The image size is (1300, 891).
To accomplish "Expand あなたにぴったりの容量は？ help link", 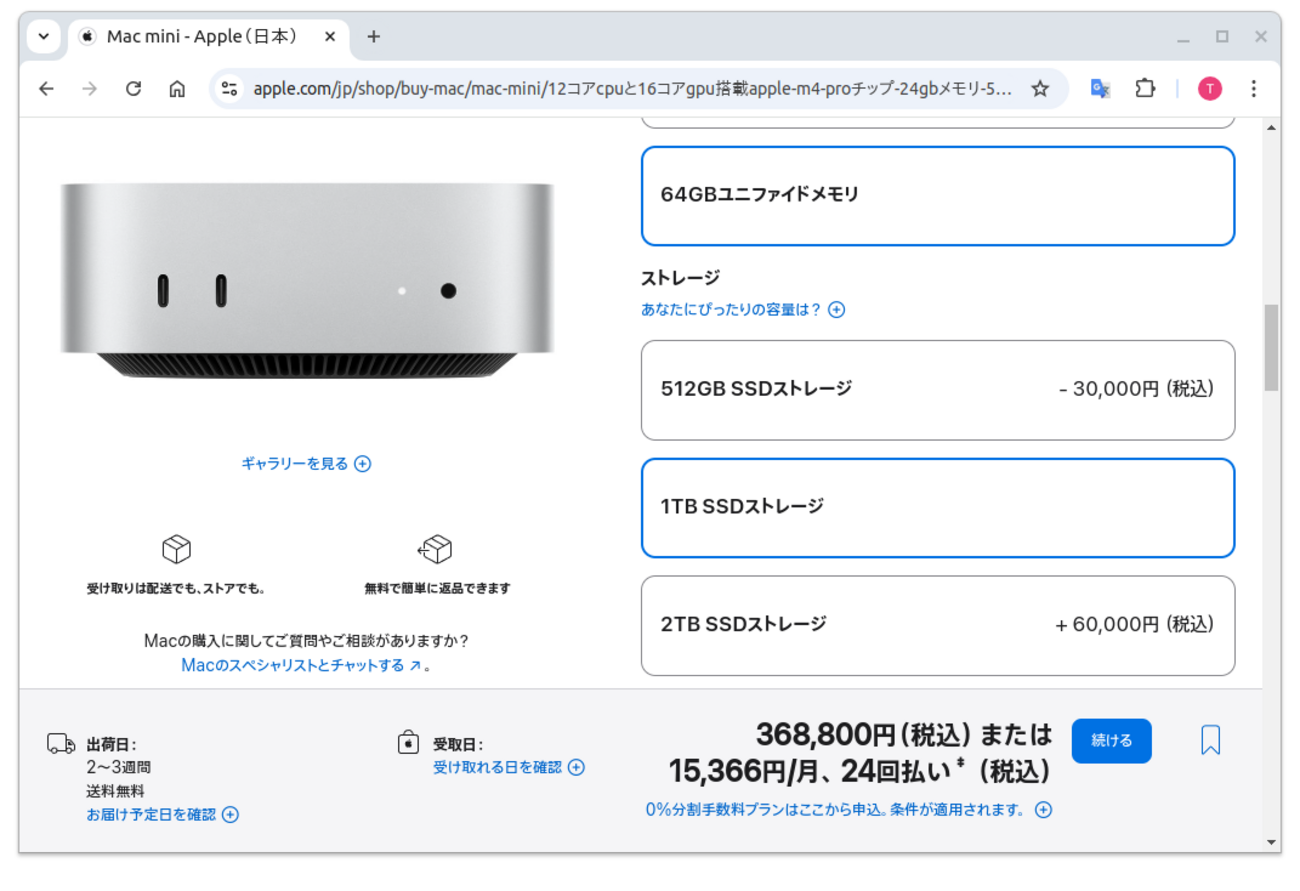I will pyautogui.click(x=743, y=310).
